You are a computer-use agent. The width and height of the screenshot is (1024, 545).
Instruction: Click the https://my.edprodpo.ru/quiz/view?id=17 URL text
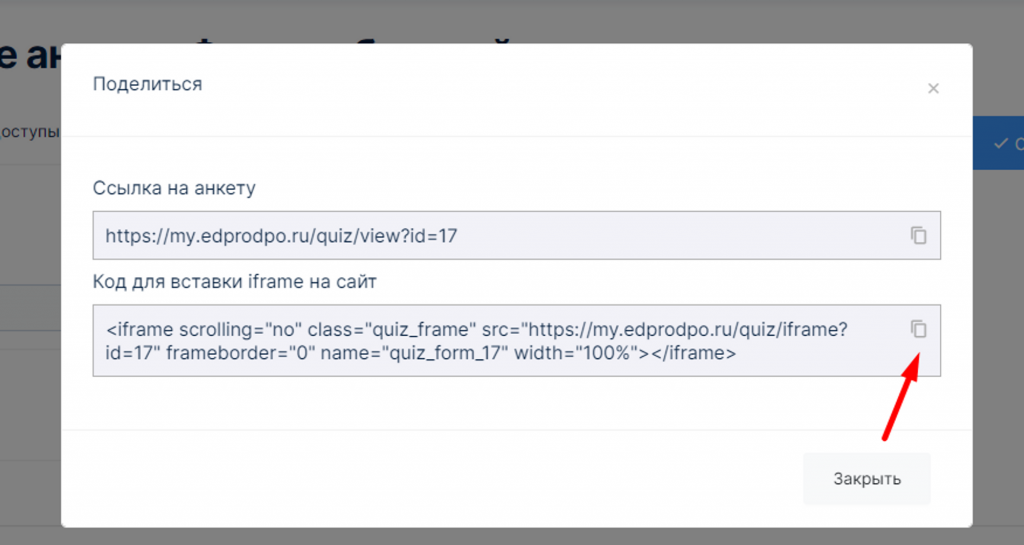pos(281,236)
